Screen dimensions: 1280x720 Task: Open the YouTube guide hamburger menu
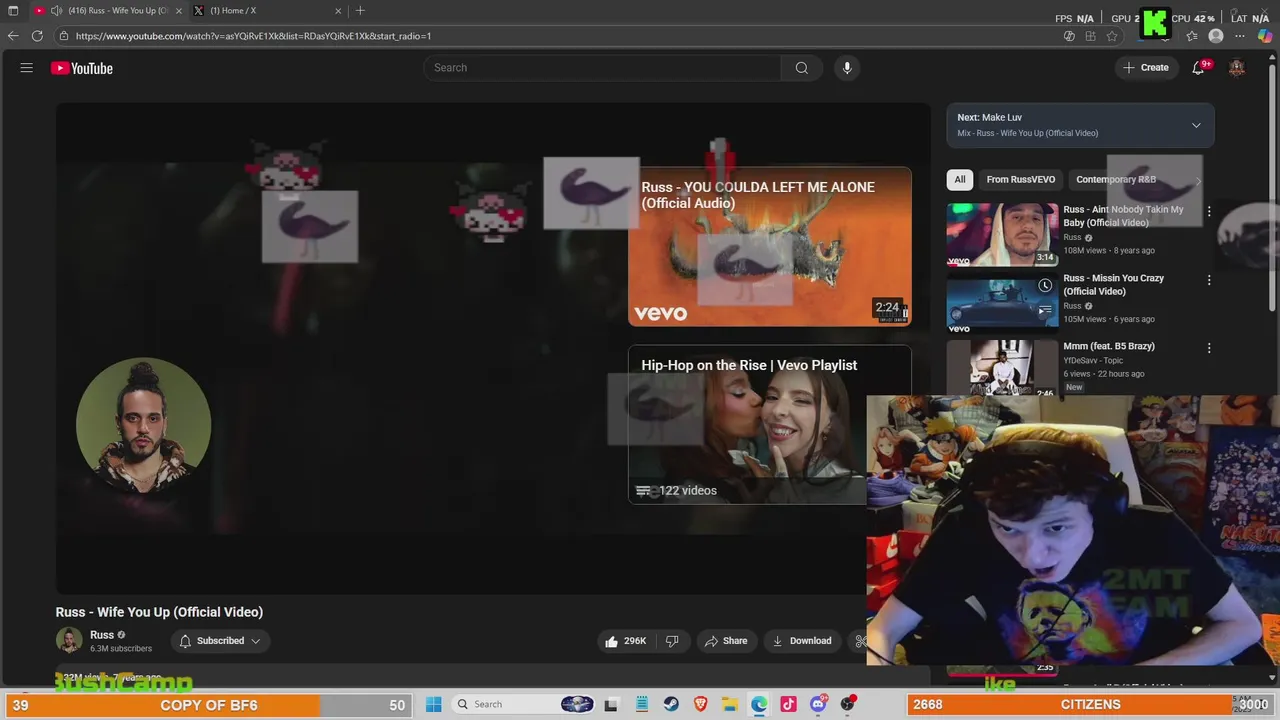27,68
